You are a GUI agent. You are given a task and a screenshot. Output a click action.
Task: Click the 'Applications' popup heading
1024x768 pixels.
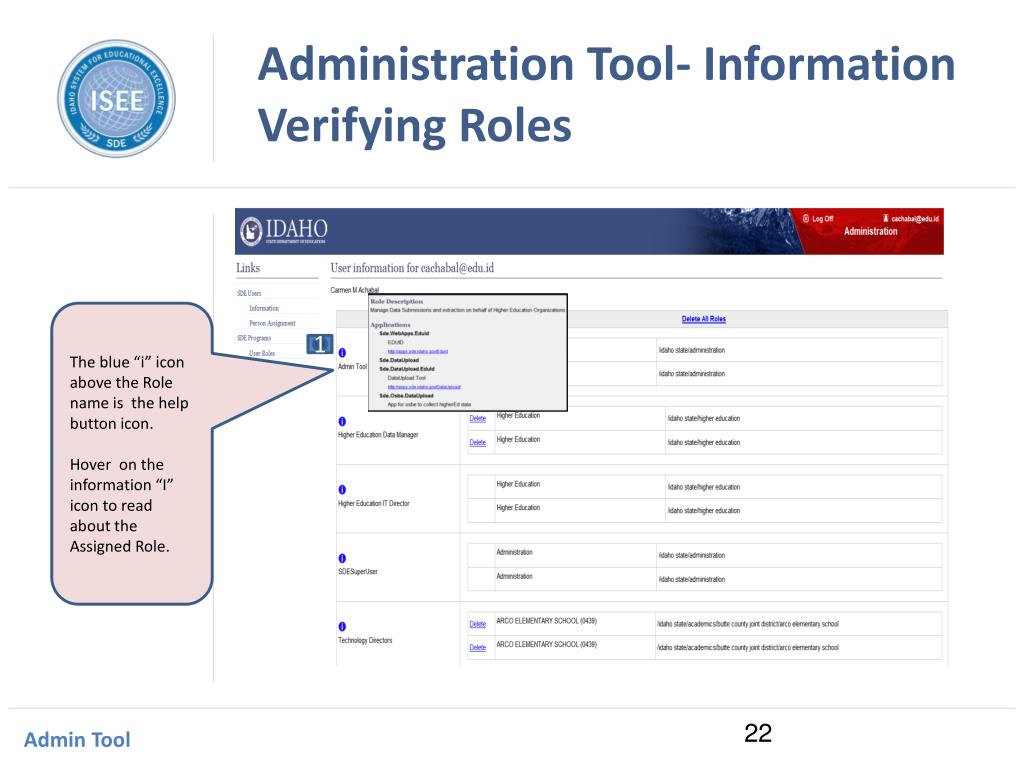(391, 325)
